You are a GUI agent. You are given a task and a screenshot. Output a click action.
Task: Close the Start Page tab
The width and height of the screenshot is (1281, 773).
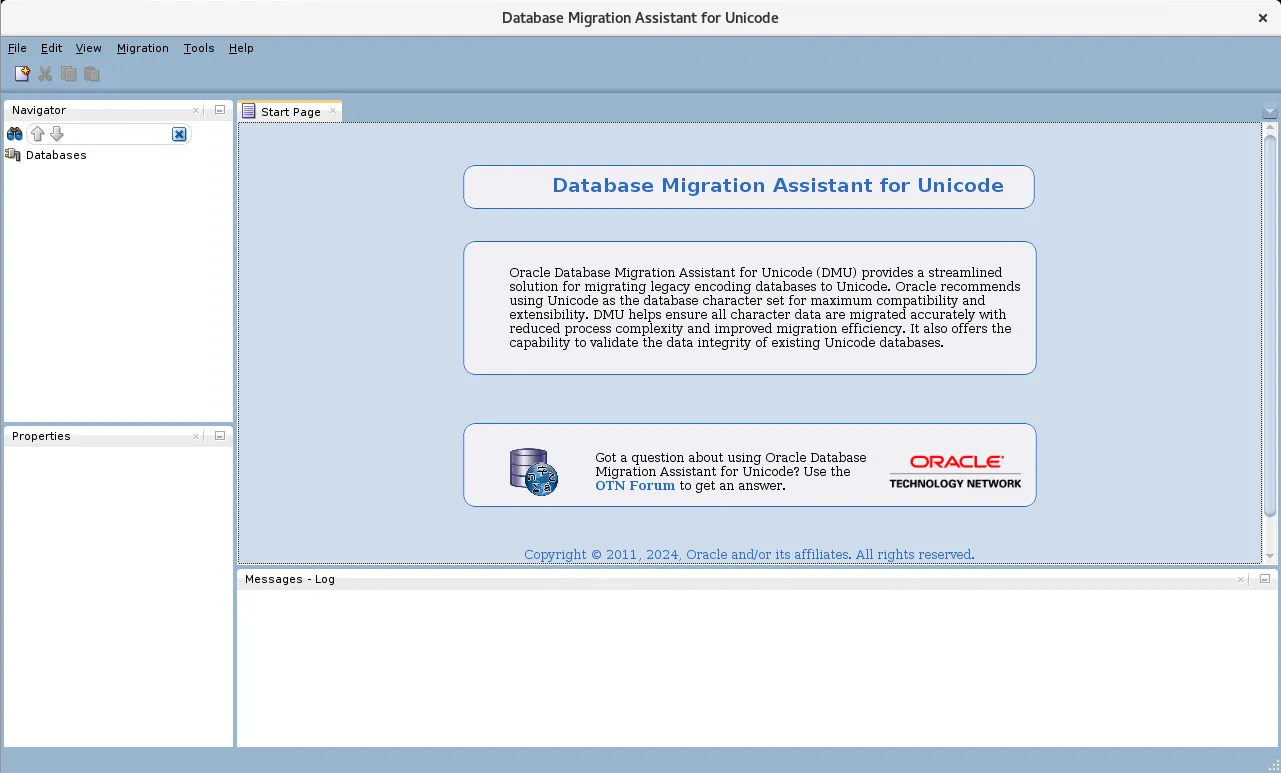(x=333, y=111)
